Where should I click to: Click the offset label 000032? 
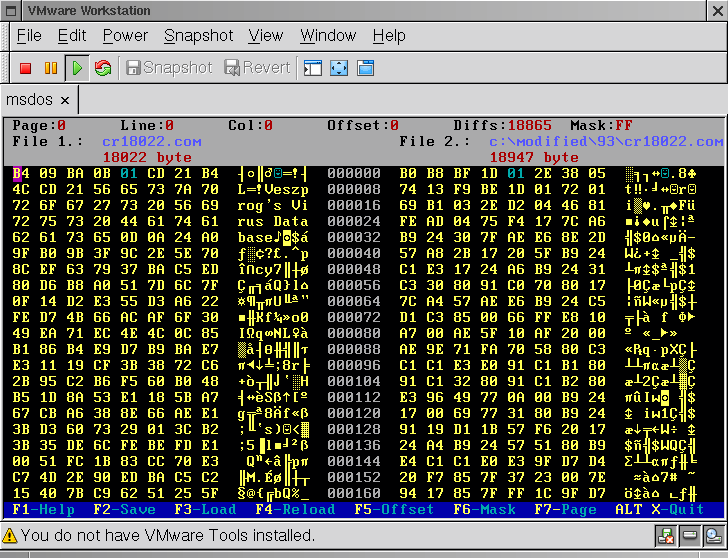point(354,237)
